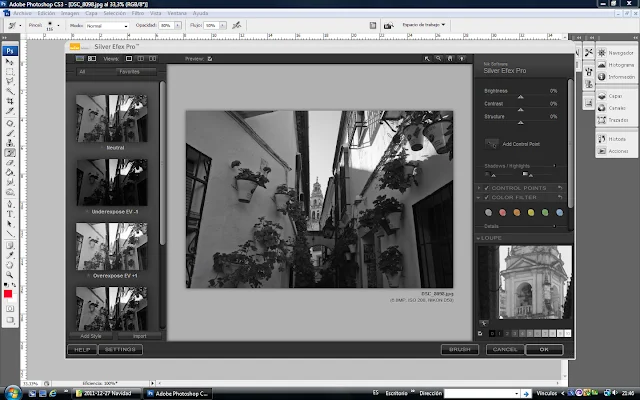
Task: Select the Type tool
Action: tap(9, 214)
